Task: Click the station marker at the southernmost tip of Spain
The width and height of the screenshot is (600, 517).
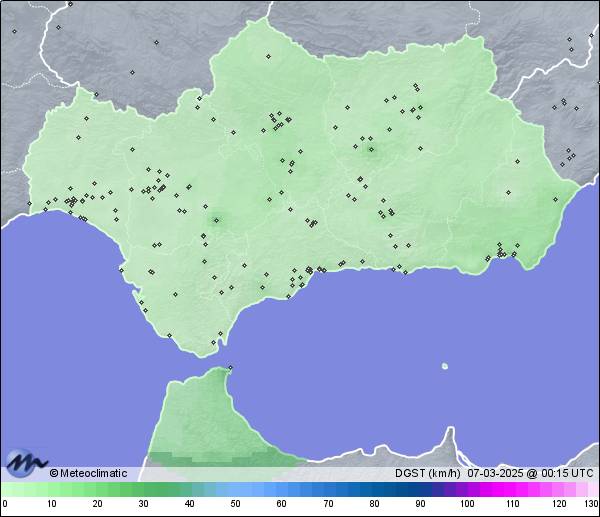Action: [x=213, y=344]
